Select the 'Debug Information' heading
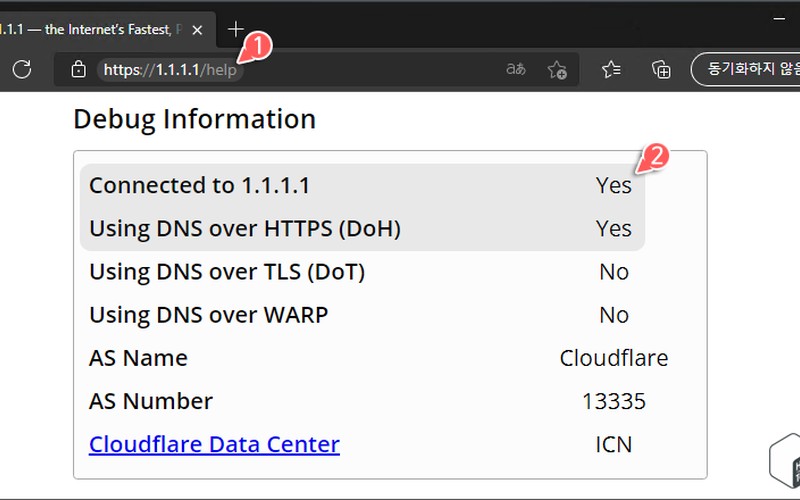The height and width of the screenshot is (500, 800). 194,119
